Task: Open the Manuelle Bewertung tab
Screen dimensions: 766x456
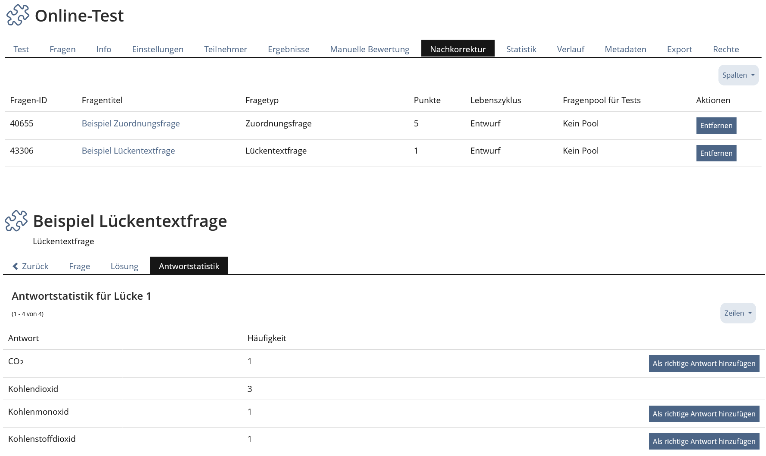Action: [369, 49]
